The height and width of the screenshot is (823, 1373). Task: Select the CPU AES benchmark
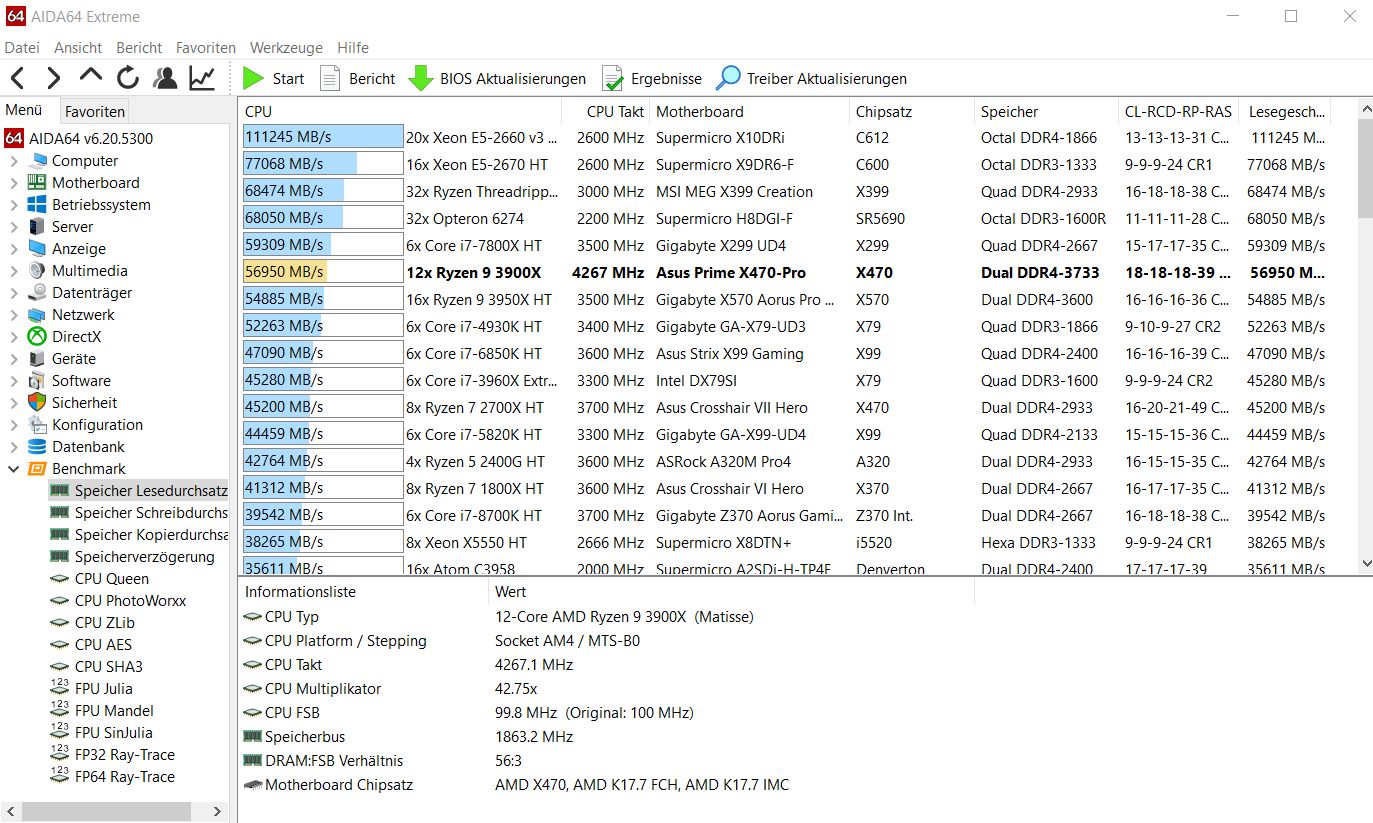click(91, 644)
